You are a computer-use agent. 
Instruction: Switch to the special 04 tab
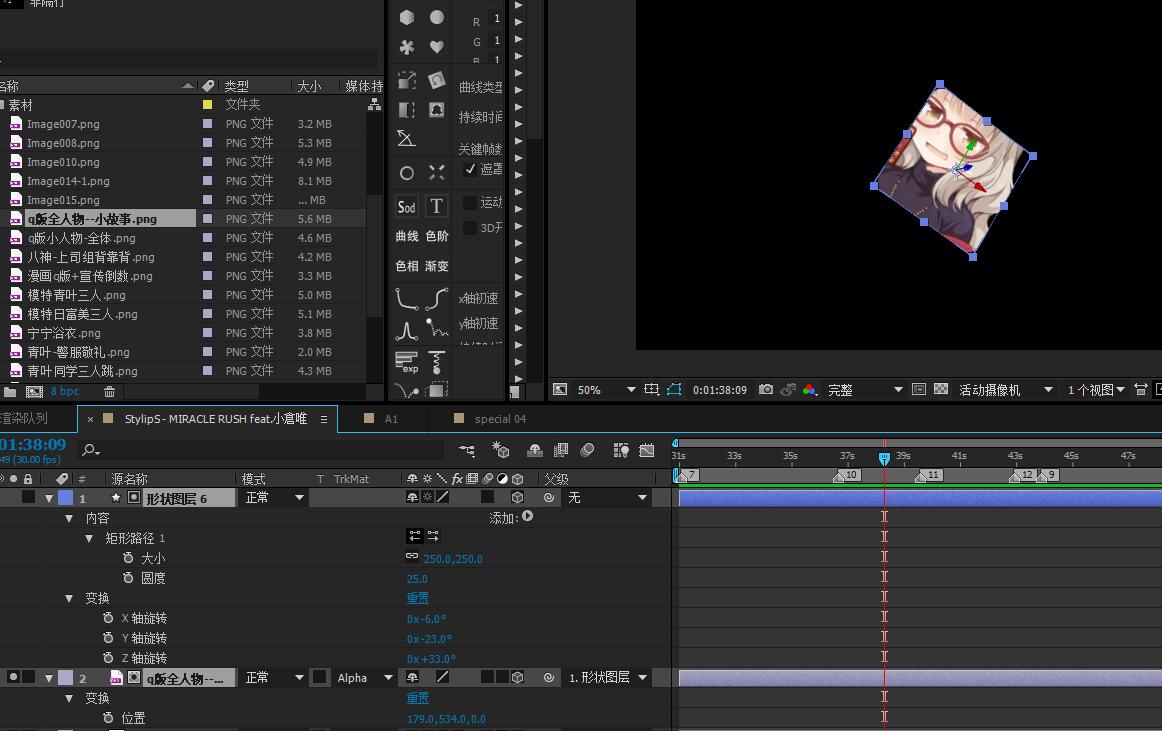[x=500, y=419]
